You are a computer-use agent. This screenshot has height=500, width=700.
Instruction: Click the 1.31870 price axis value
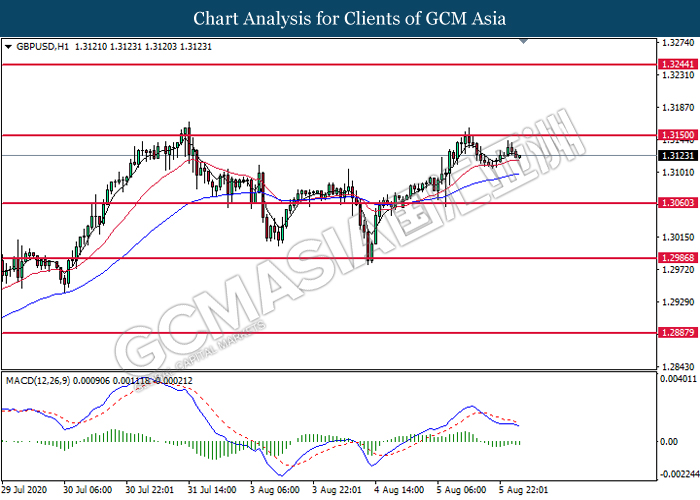tap(678, 108)
